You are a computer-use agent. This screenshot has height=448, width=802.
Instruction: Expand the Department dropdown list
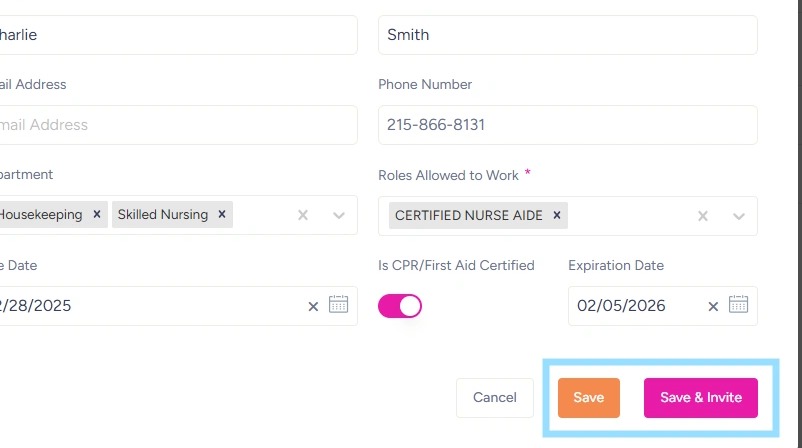click(x=339, y=215)
